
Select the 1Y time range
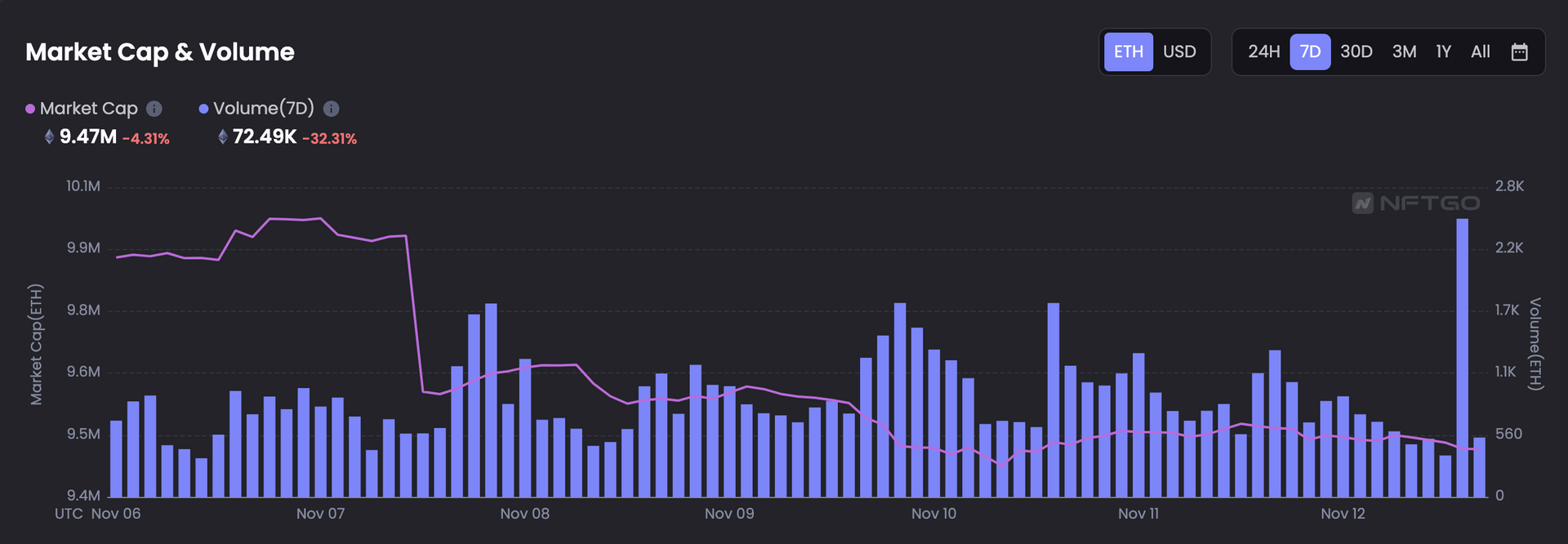1444,52
